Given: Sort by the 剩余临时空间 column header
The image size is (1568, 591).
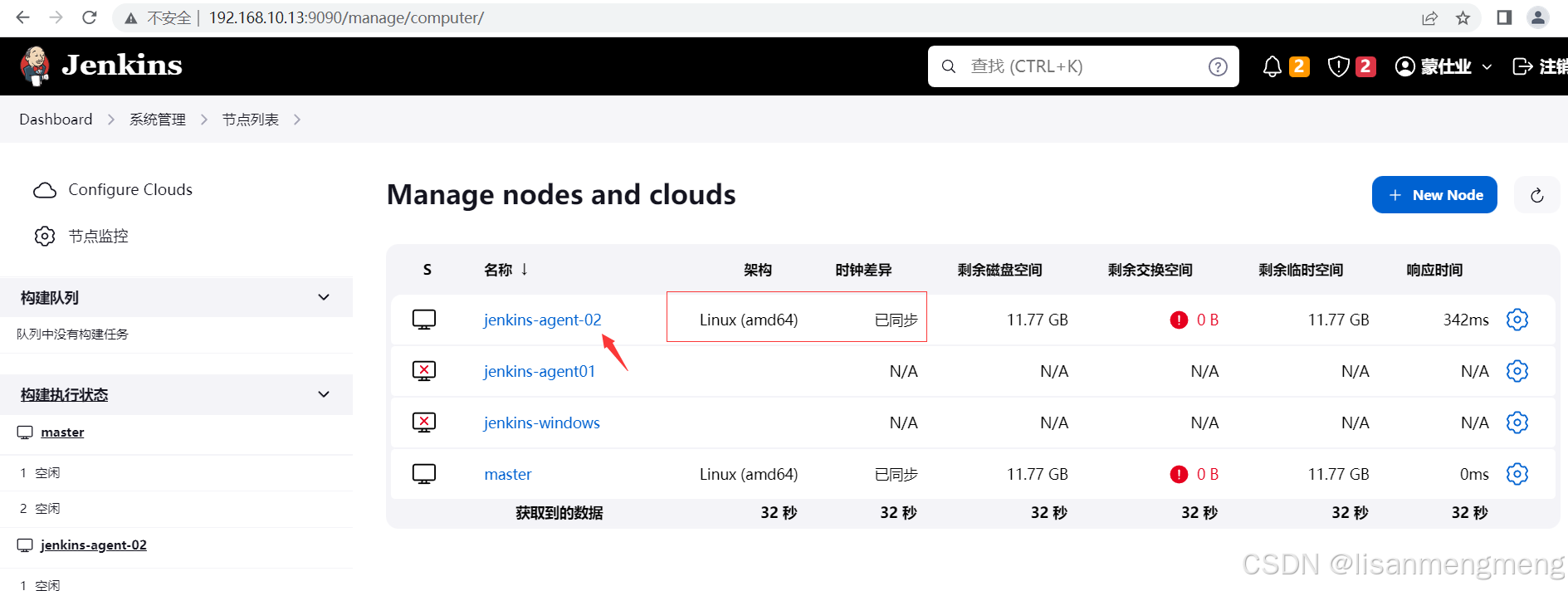Looking at the screenshot, I should [x=1301, y=270].
